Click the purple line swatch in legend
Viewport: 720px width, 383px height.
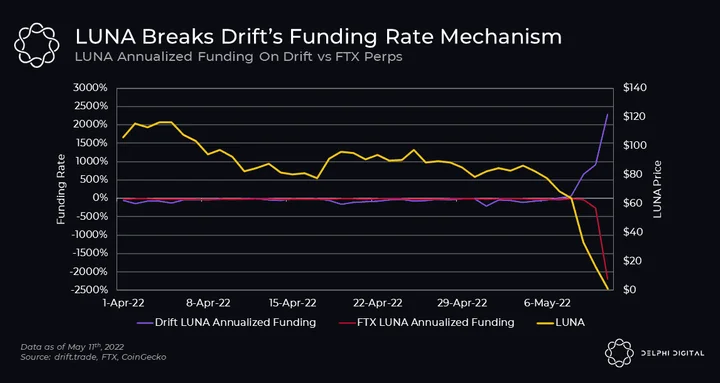[x=144, y=323]
